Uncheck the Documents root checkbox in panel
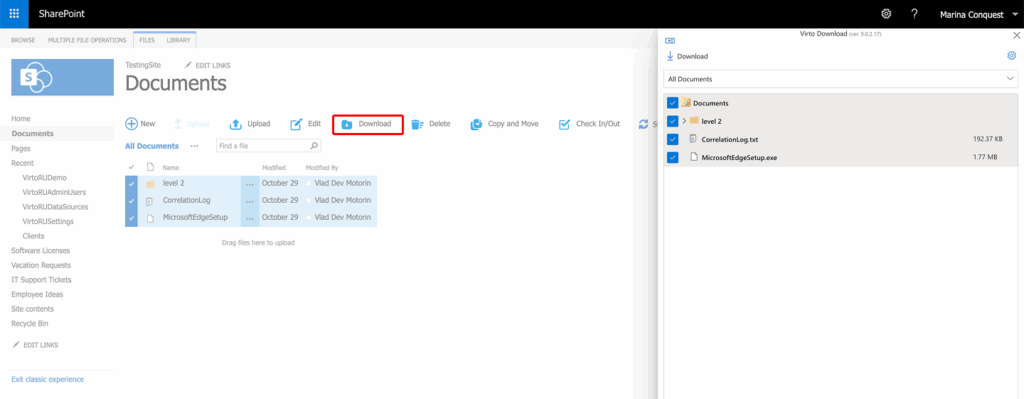The height and width of the screenshot is (399, 1024). point(673,103)
